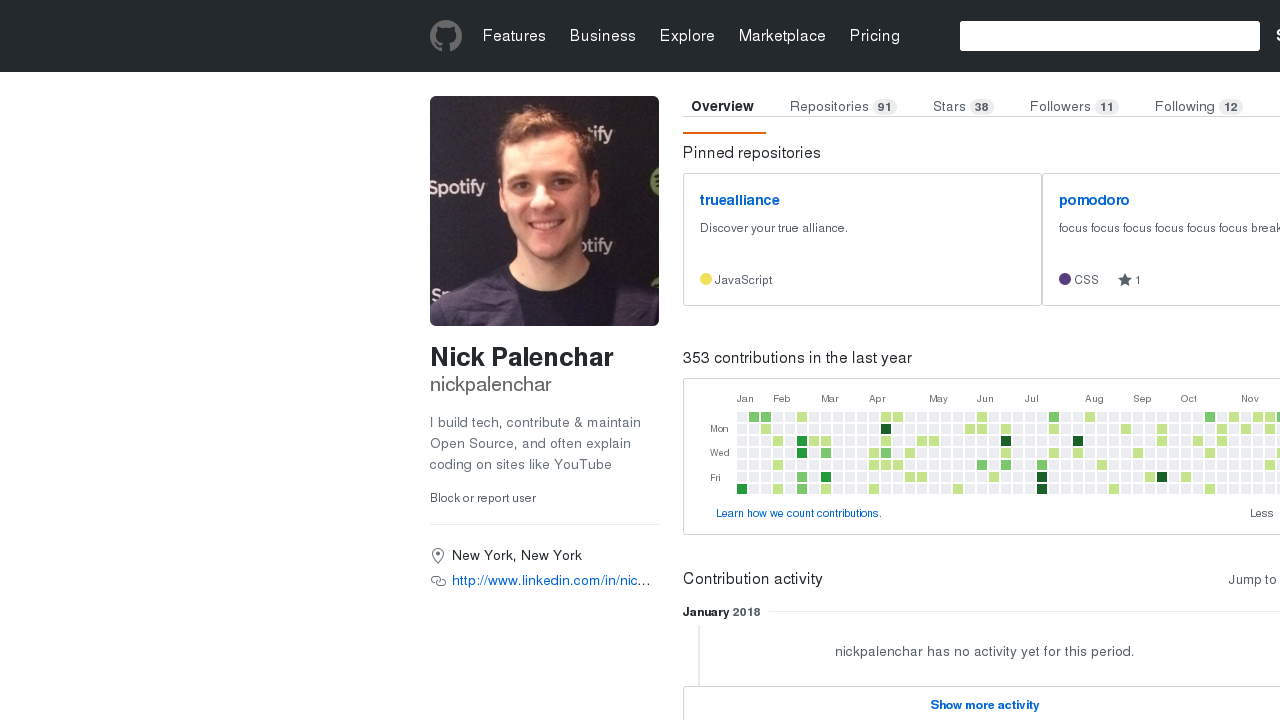Click the star icon on pomodoro card
1280x720 pixels.
tap(1125, 280)
